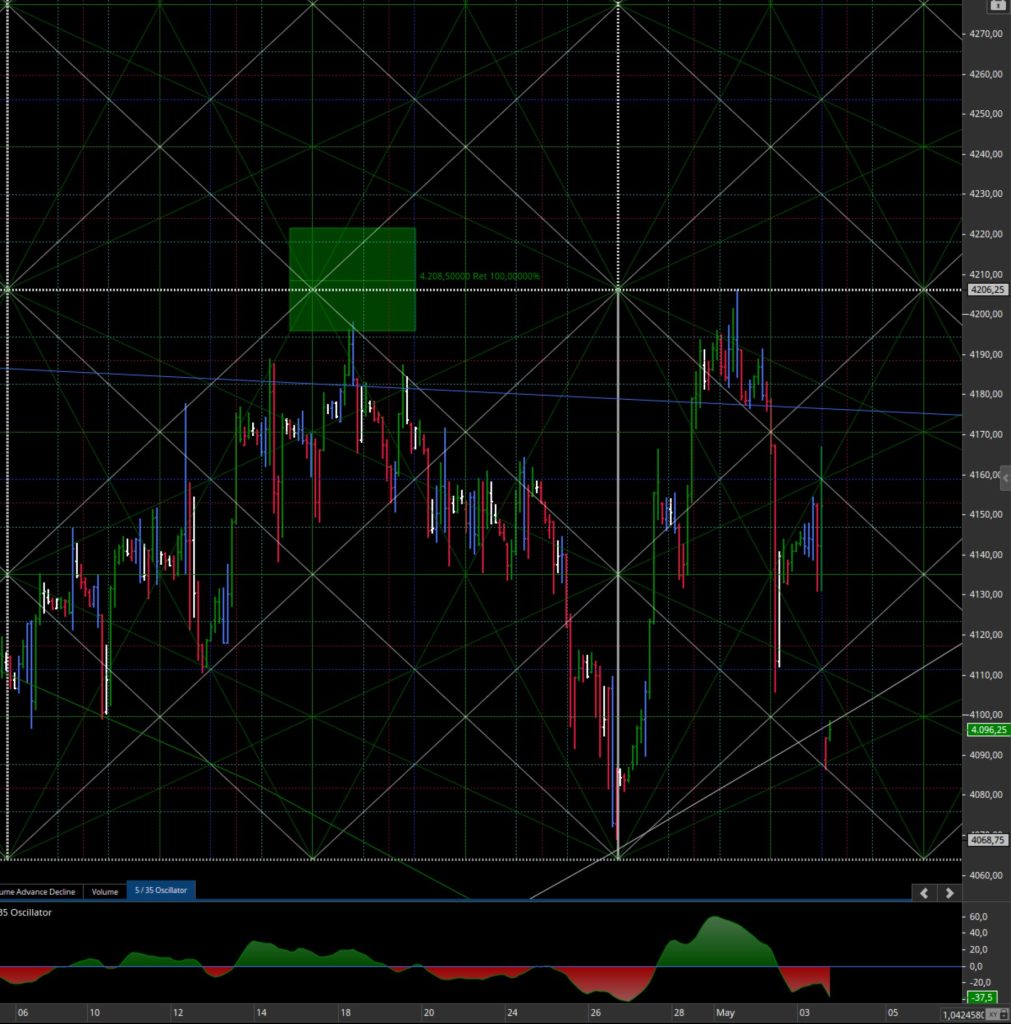Click the green 4.096,25 last price label
This screenshot has width=1011, height=1024.
tap(989, 729)
